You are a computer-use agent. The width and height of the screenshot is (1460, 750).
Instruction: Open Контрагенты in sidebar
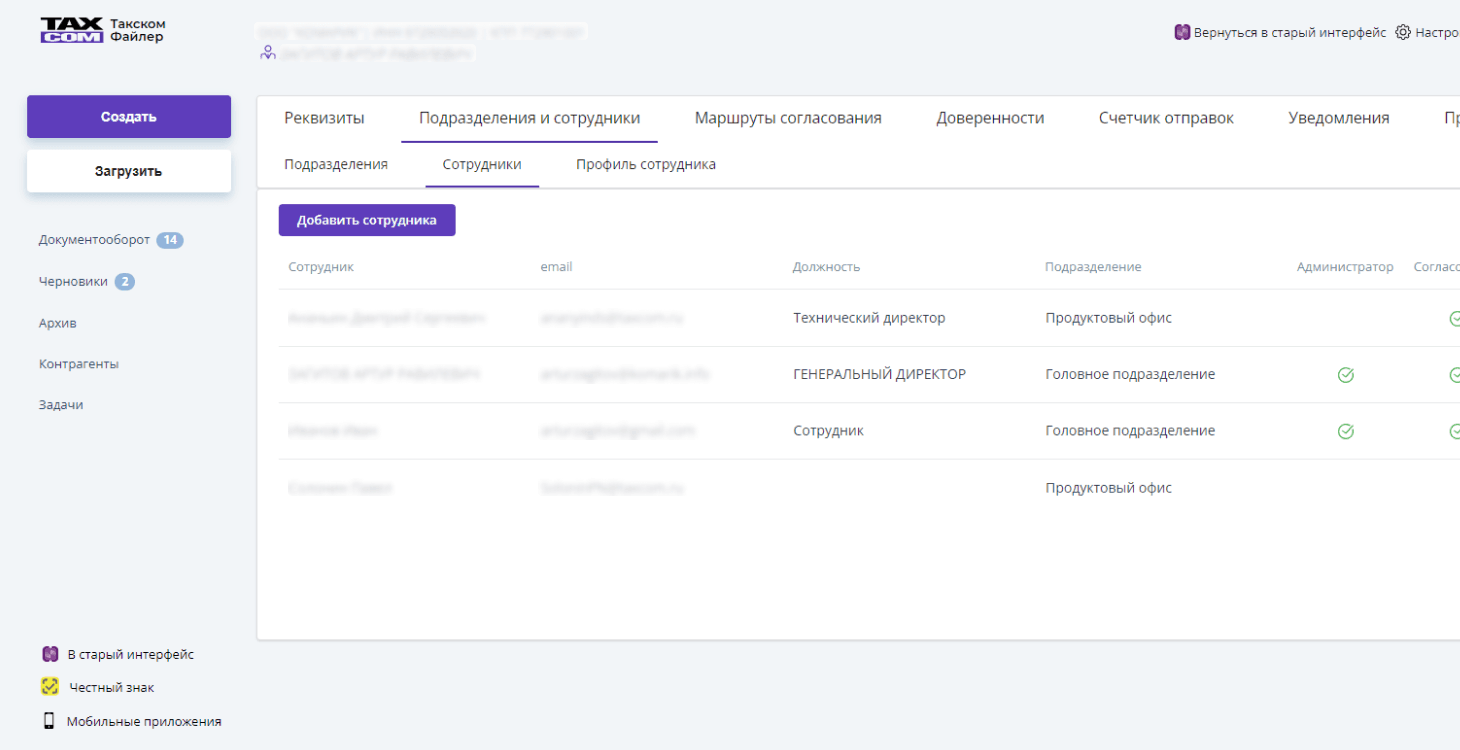tap(79, 364)
